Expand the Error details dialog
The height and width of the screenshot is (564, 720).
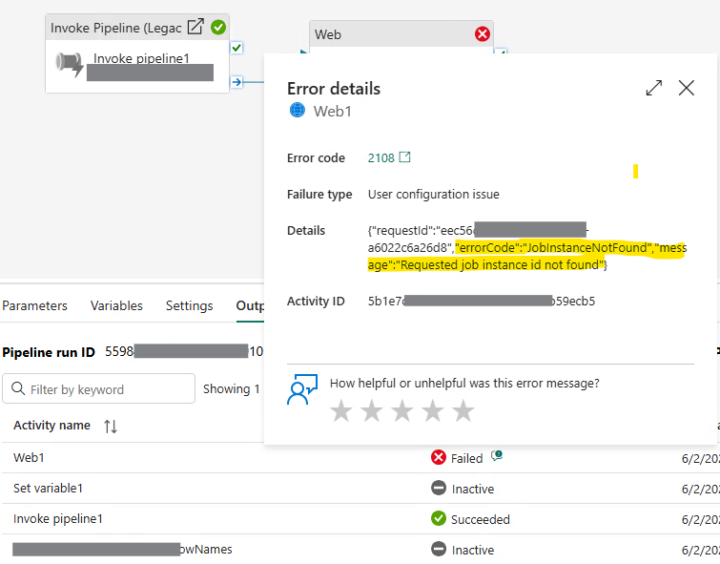click(654, 88)
